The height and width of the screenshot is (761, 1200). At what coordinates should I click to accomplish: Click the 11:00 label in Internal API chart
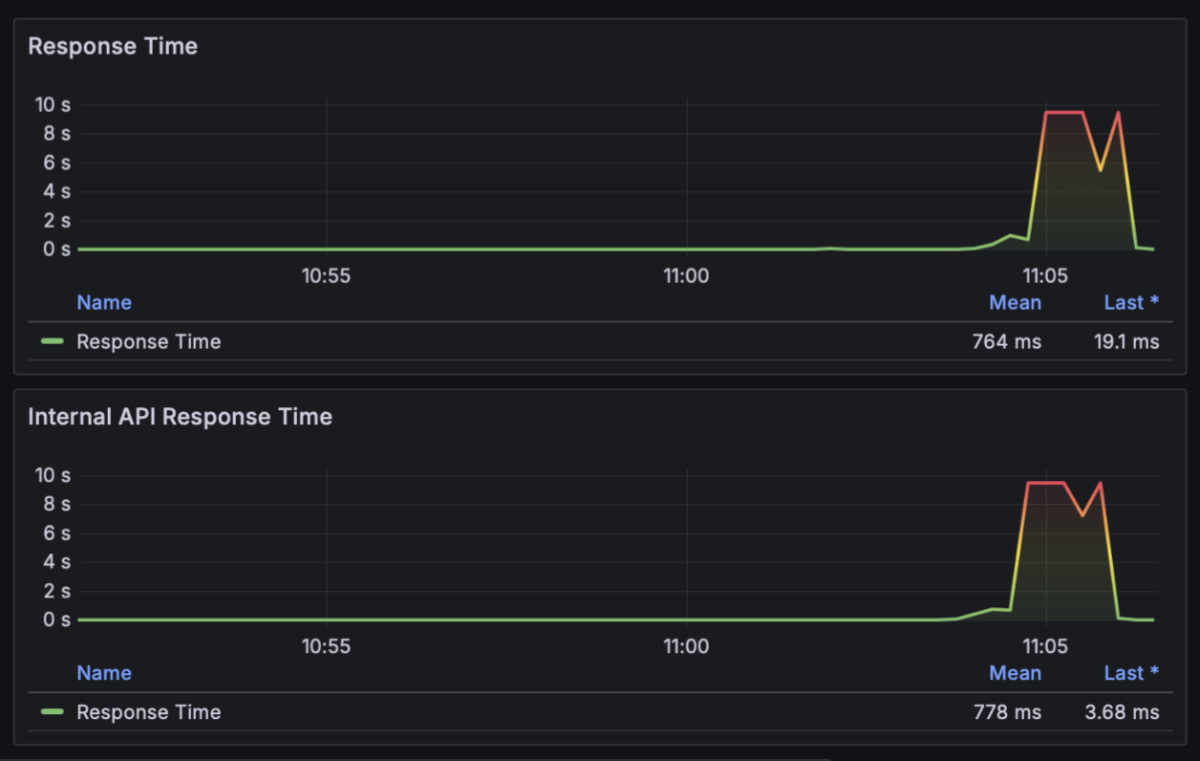(686, 646)
